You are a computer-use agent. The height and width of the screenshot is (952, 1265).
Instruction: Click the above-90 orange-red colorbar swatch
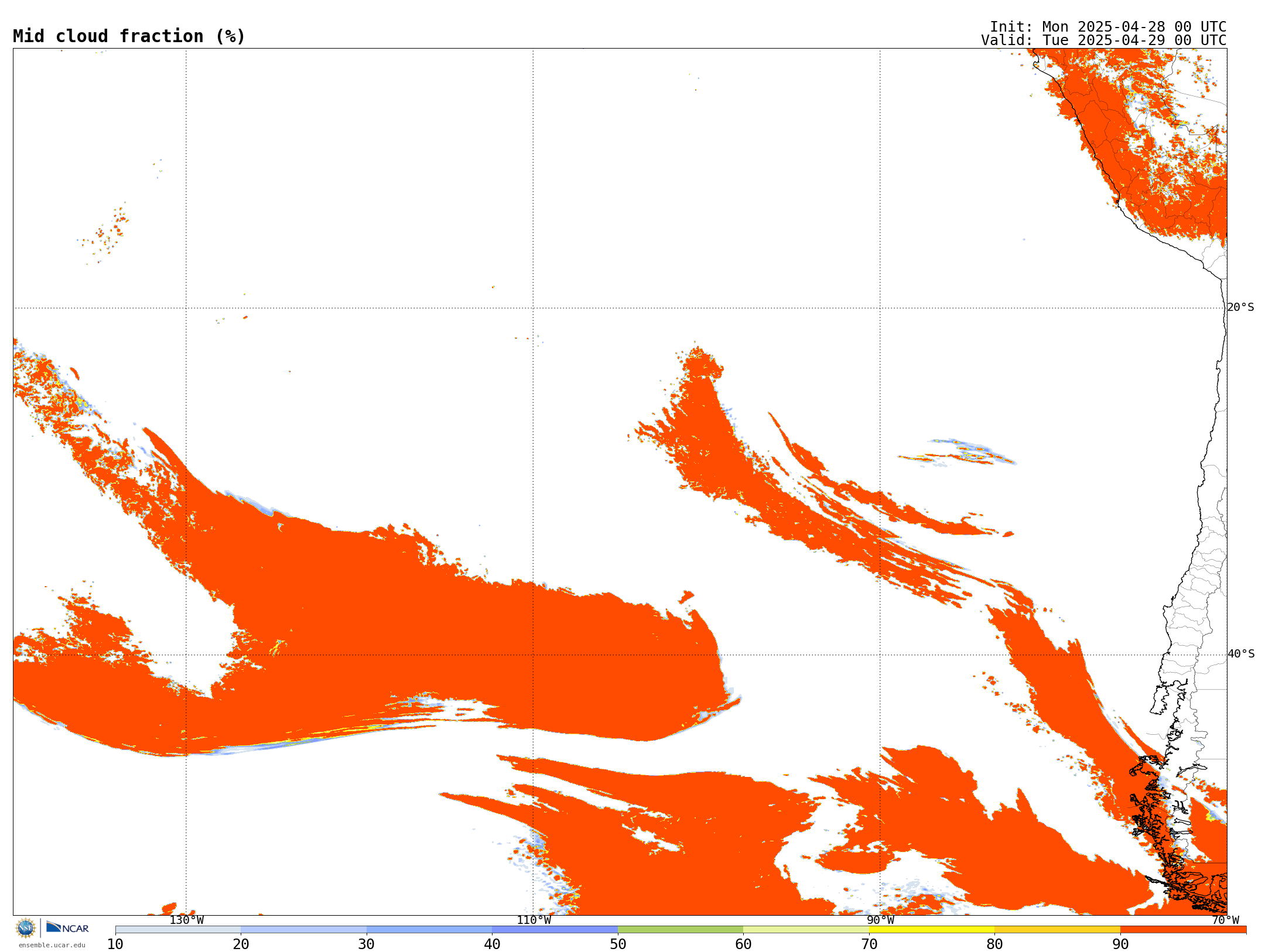coord(1183,930)
